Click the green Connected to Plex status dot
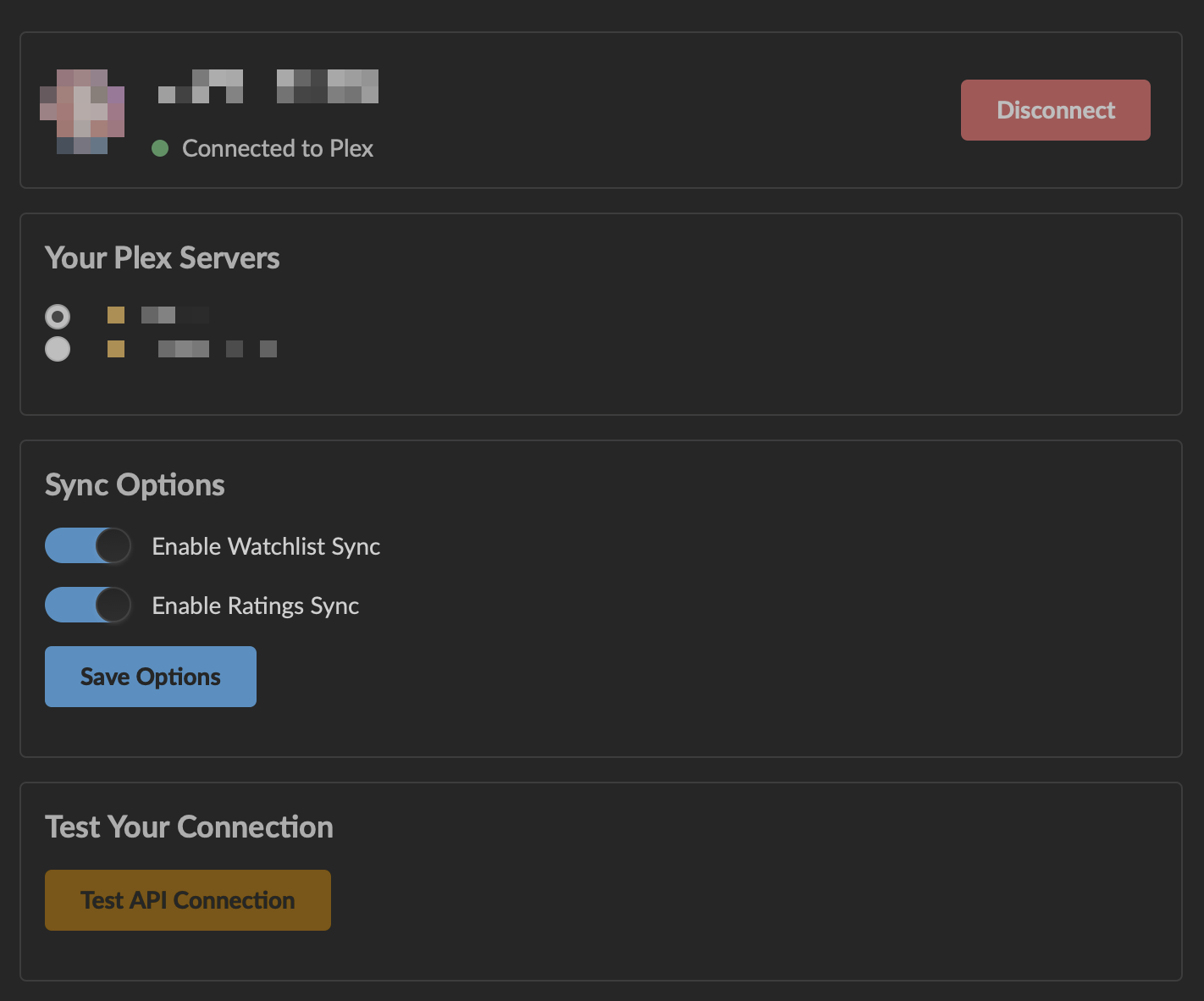The height and width of the screenshot is (1001, 1204). (x=161, y=148)
